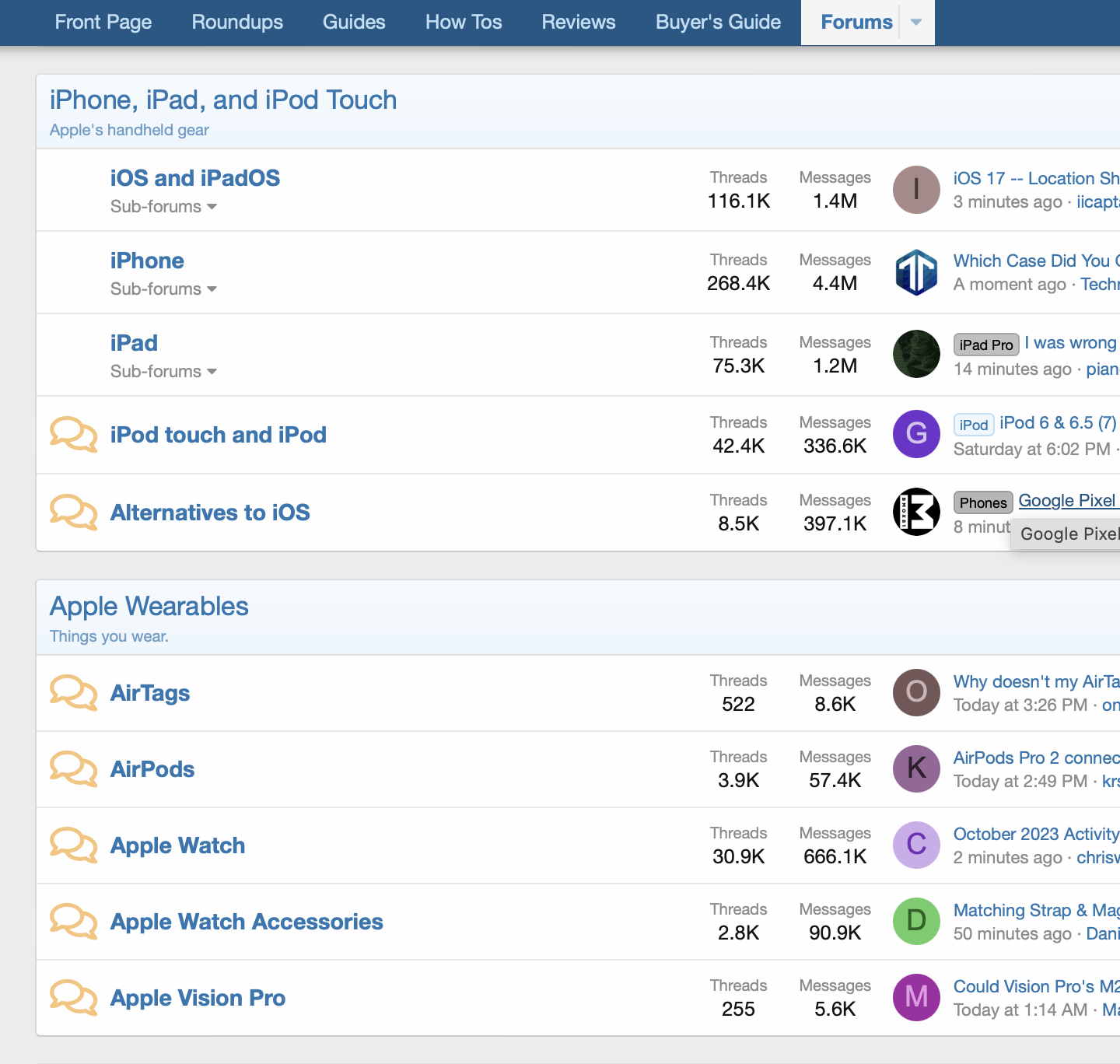Open the Roundups tab

click(x=237, y=23)
